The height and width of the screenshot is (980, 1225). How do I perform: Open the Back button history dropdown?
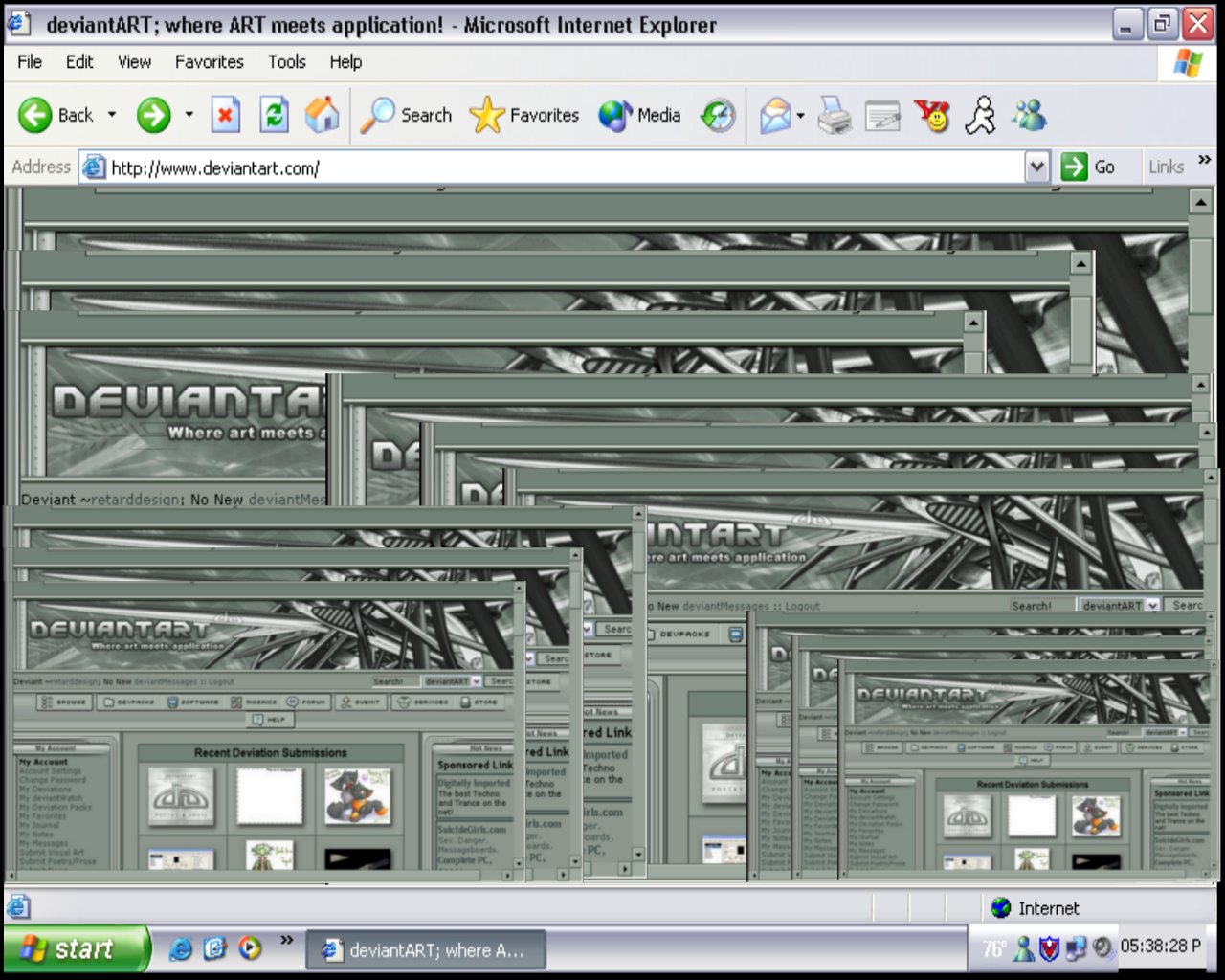pos(112,115)
